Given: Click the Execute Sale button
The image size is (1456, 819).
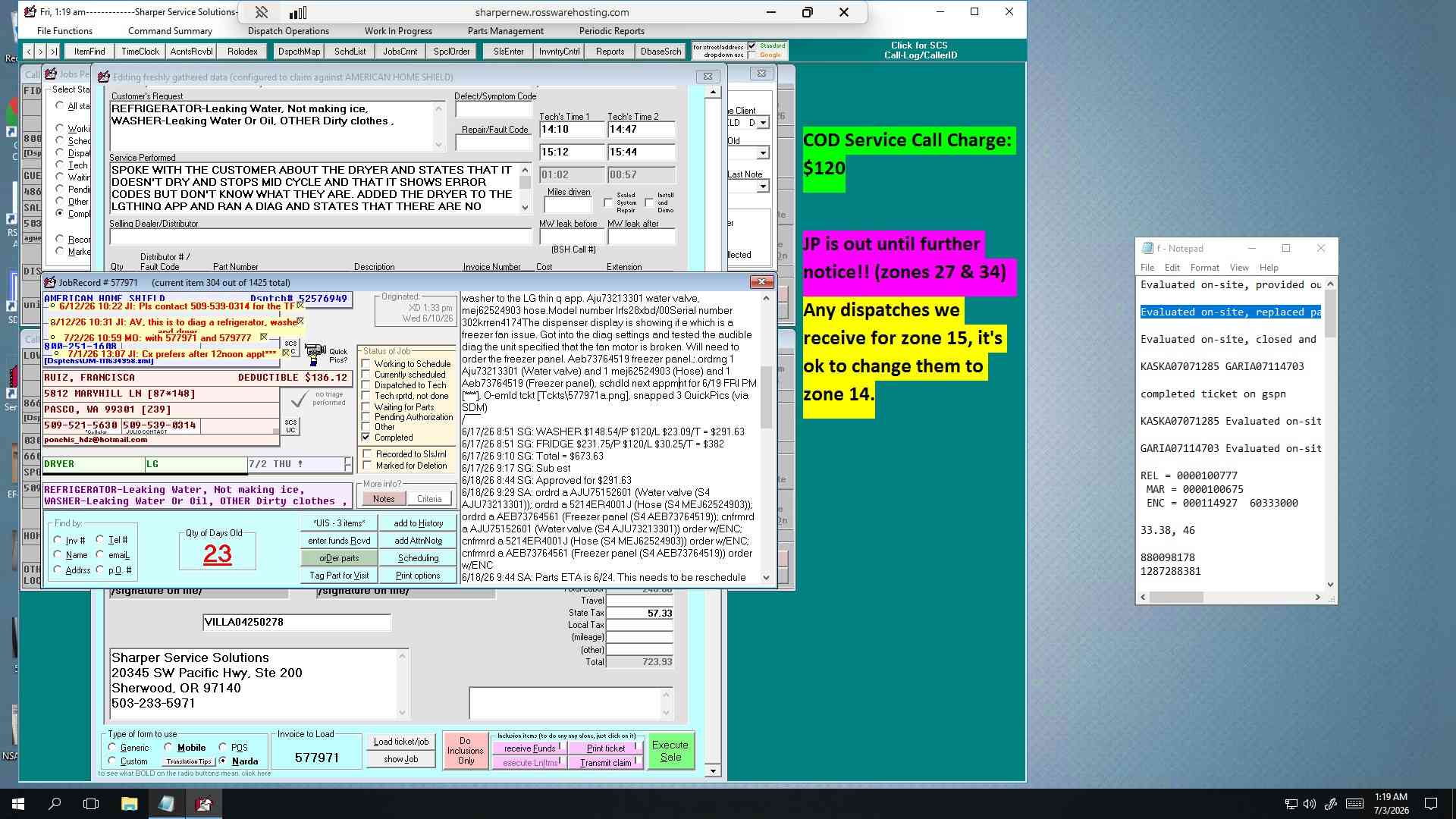Looking at the screenshot, I should (670, 752).
